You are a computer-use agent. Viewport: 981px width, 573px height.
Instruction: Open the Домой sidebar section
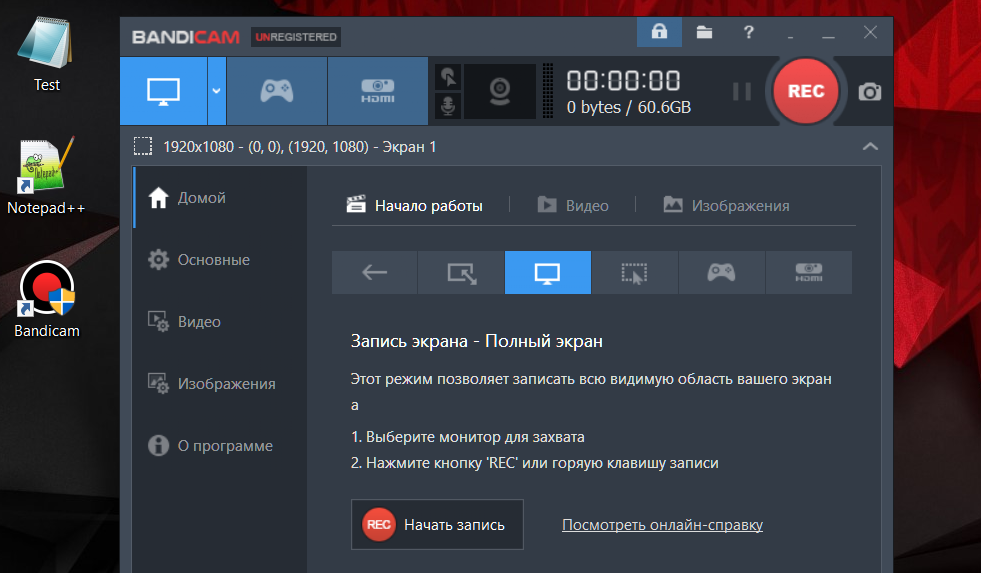pyautogui.click(x=220, y=198)
